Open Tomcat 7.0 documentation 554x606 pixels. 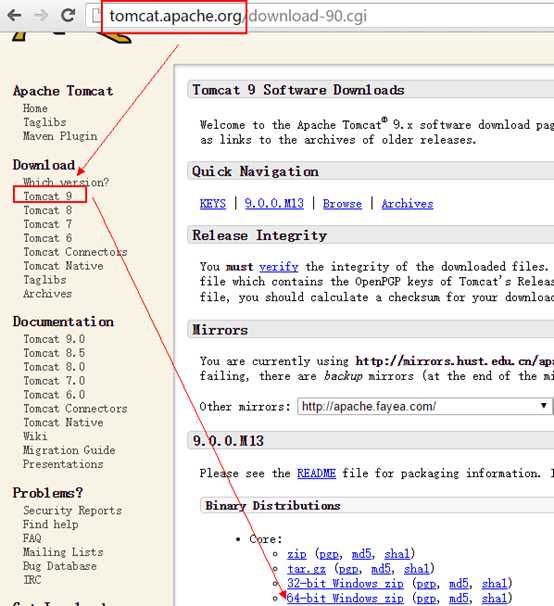tap(54, 381)
